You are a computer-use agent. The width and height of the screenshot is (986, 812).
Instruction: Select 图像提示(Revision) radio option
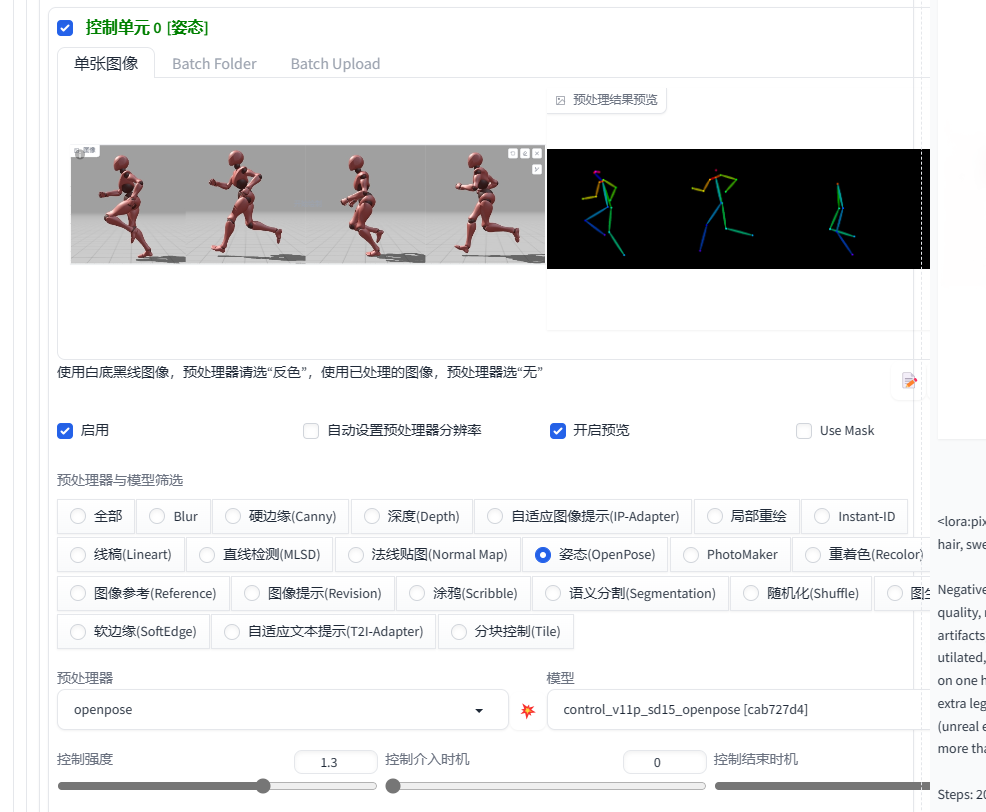(x=252, y=593)
